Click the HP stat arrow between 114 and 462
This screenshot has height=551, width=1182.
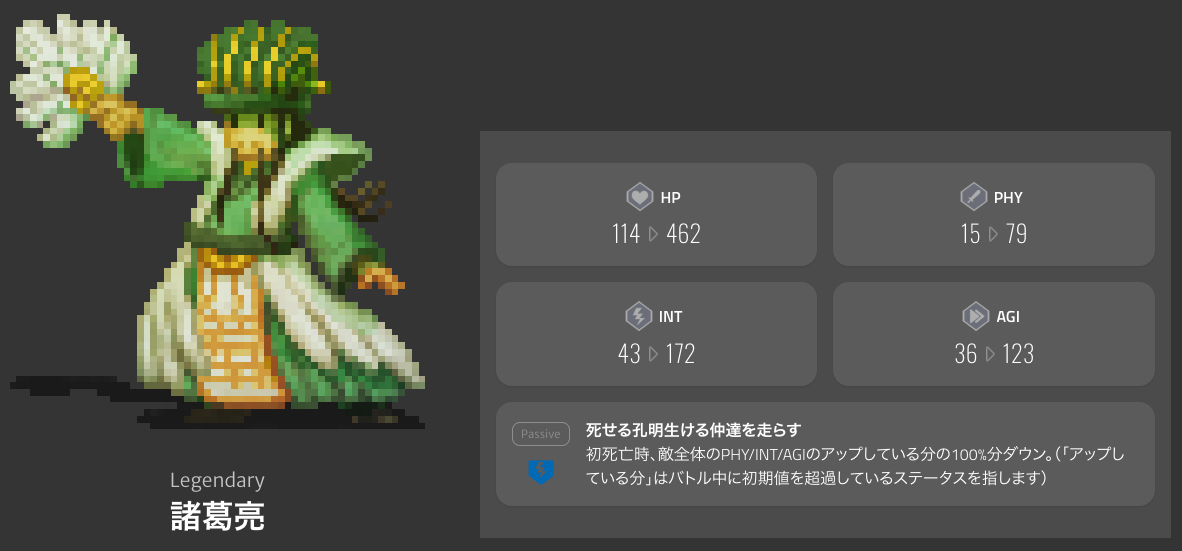click(x=654, y=234)
